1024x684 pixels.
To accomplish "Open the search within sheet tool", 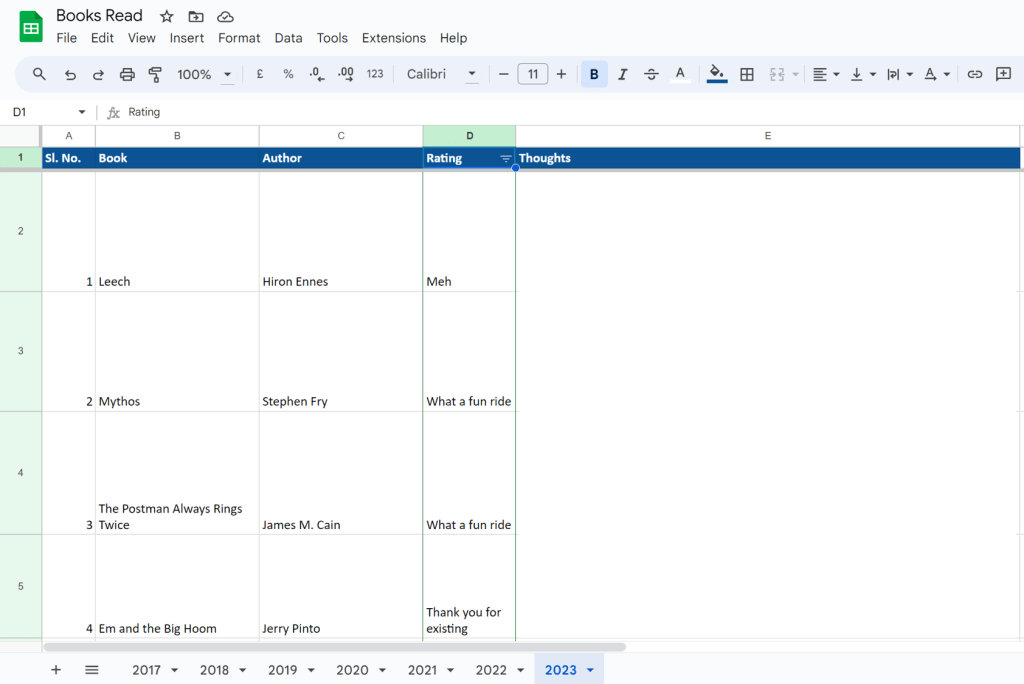I will coord(40,74).
